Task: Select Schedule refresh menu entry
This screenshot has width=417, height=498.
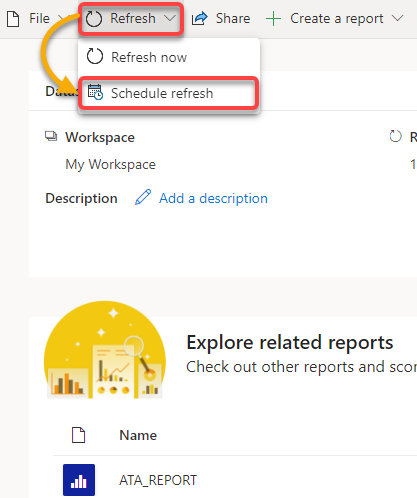Action: [x=169, y=93]
